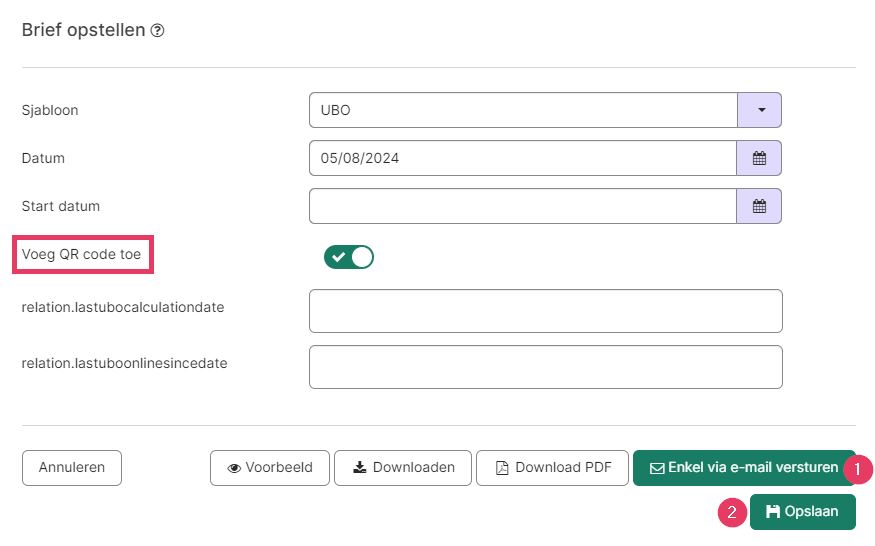
Task: Click the download arrow icon on Downloaden
Action: (360, 467)
